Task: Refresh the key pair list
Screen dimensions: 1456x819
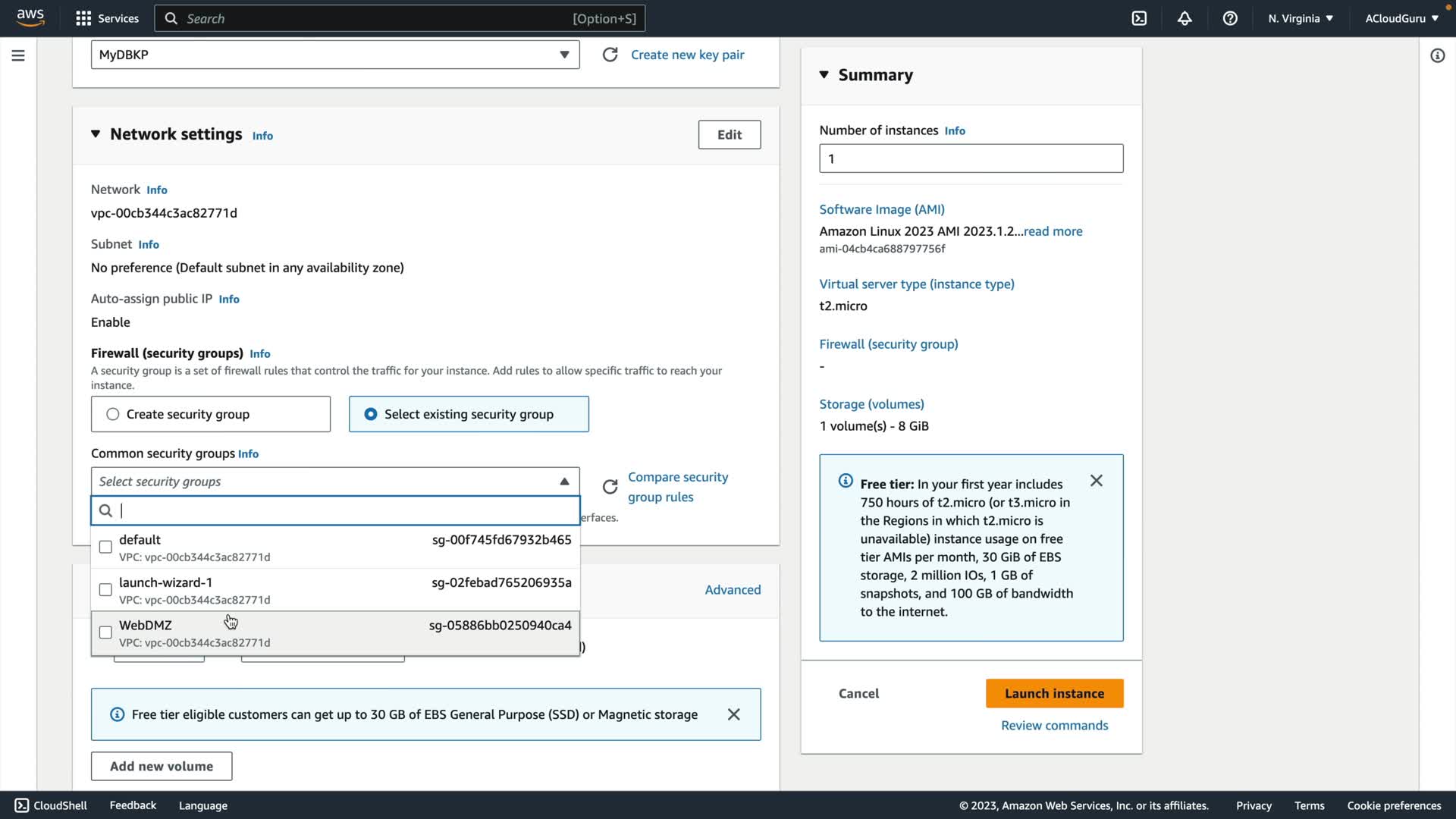Action: (x=610, y=55)
